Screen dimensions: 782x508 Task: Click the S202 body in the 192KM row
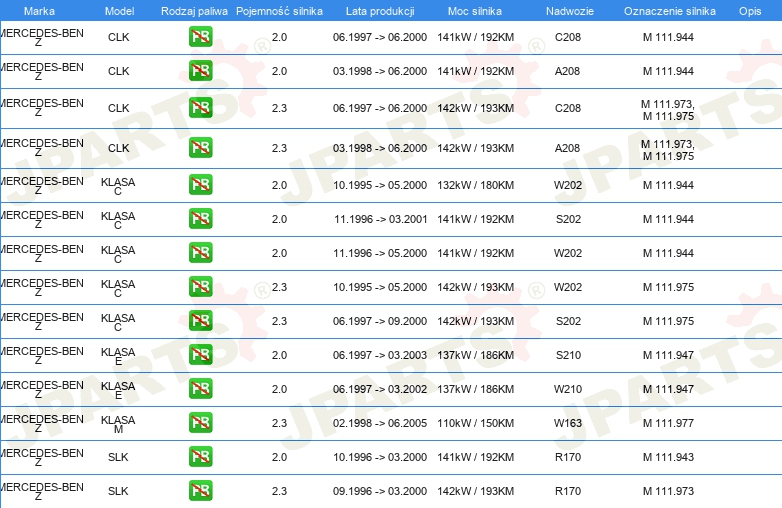pyautogui.click(x=568, y=219)
